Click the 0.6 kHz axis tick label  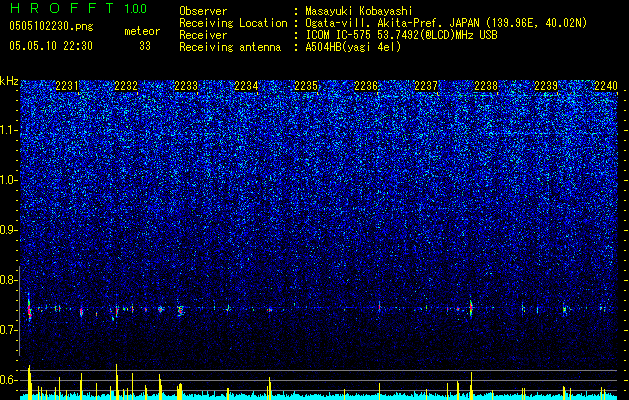click(x=9, y=380)
